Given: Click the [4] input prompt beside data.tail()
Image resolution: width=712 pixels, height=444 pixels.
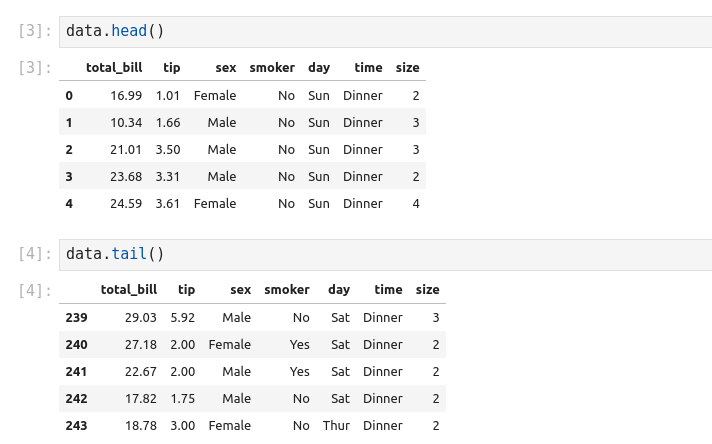Looking at the screenshot, I should click(35, 254).
